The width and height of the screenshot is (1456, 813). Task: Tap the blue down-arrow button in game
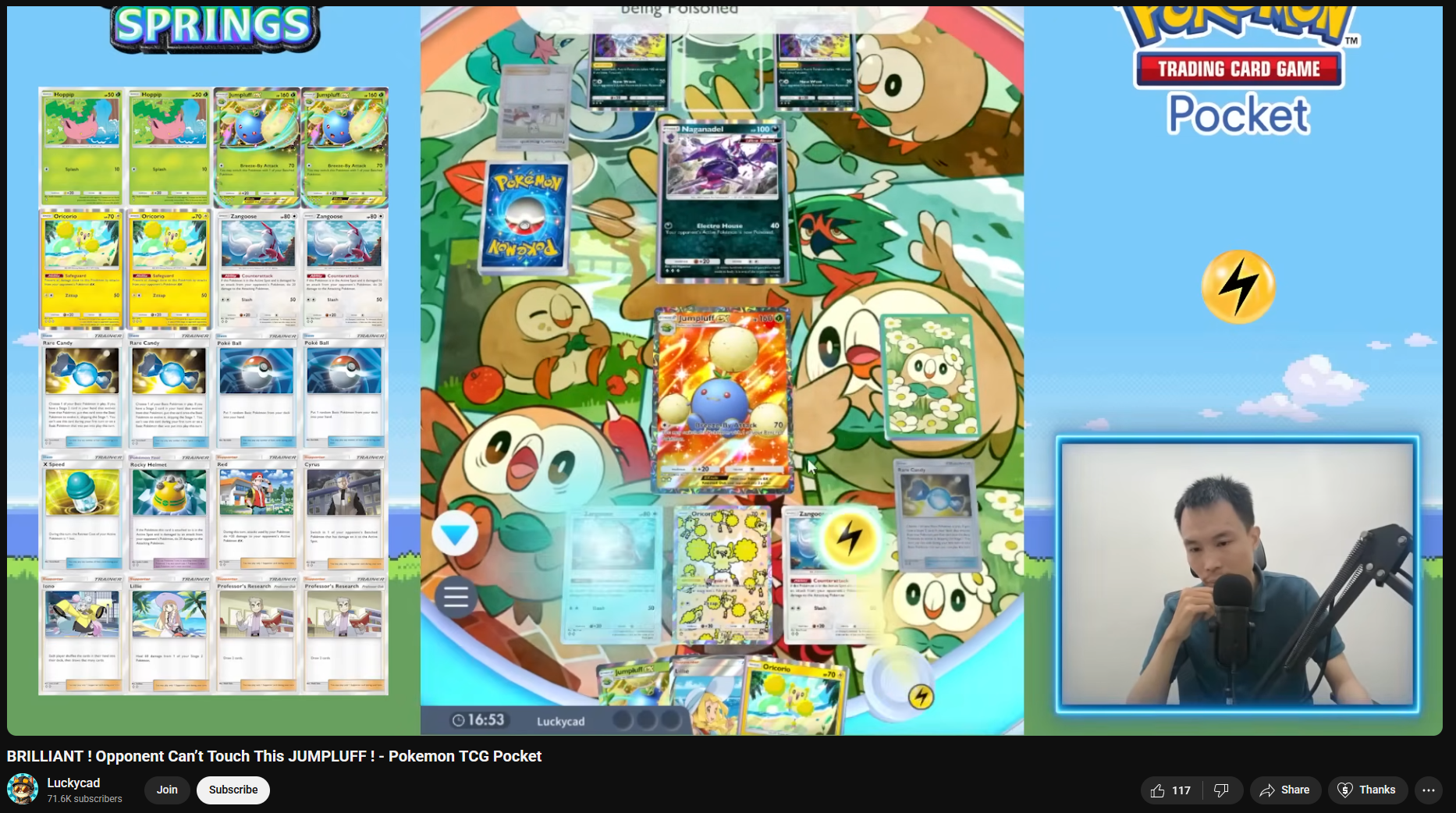coord(455,534)
